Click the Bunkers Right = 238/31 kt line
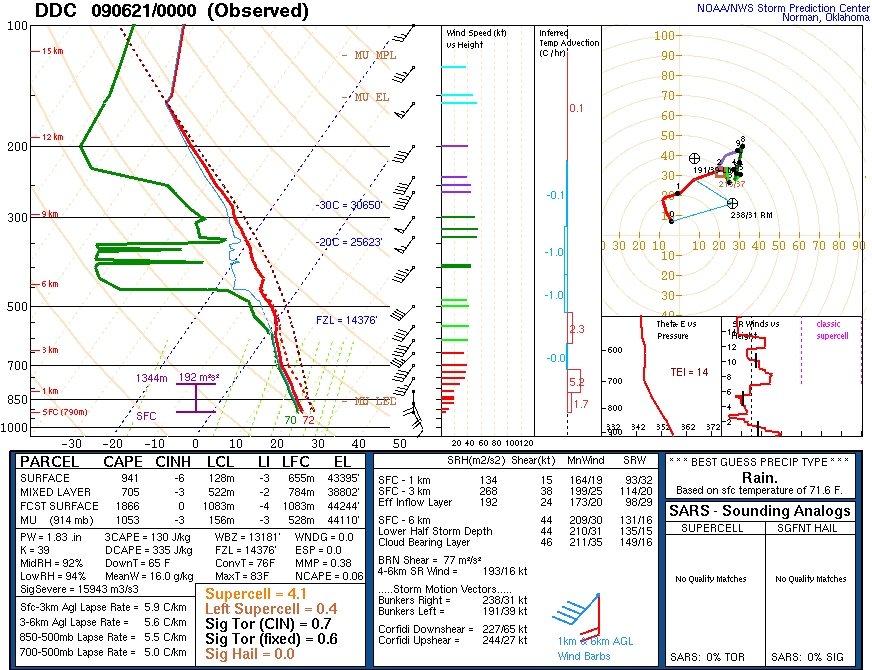The image size is (872, 670). [452, 600]
